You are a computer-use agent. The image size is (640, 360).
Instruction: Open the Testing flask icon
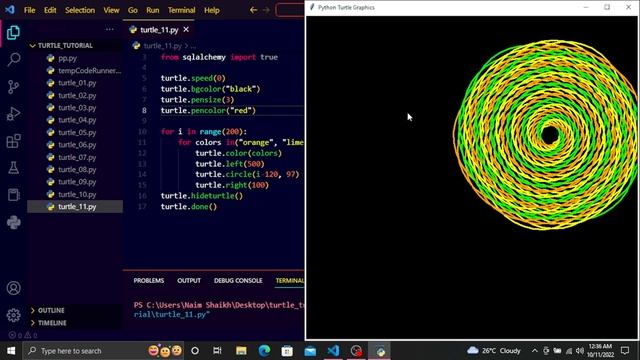click(13, 168)
